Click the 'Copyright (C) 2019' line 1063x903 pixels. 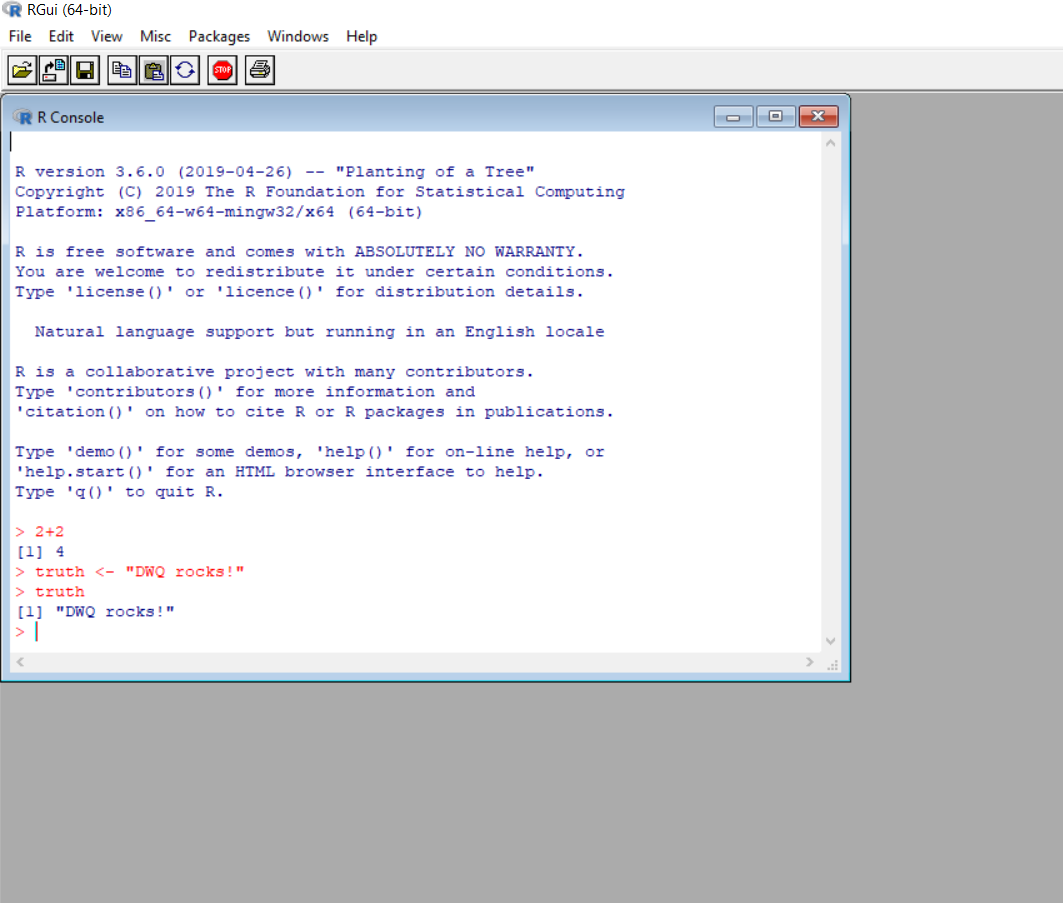click(x=320, y=192)
